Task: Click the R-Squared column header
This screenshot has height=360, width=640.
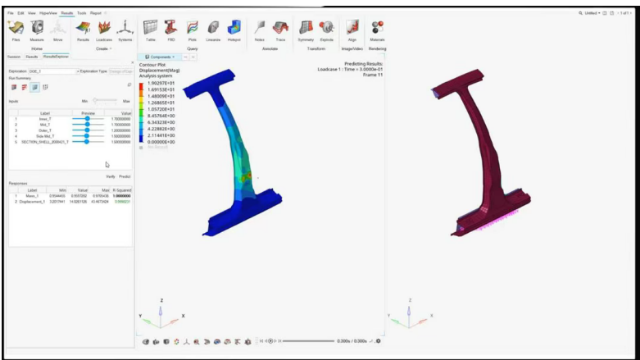Action: [122, 190]
